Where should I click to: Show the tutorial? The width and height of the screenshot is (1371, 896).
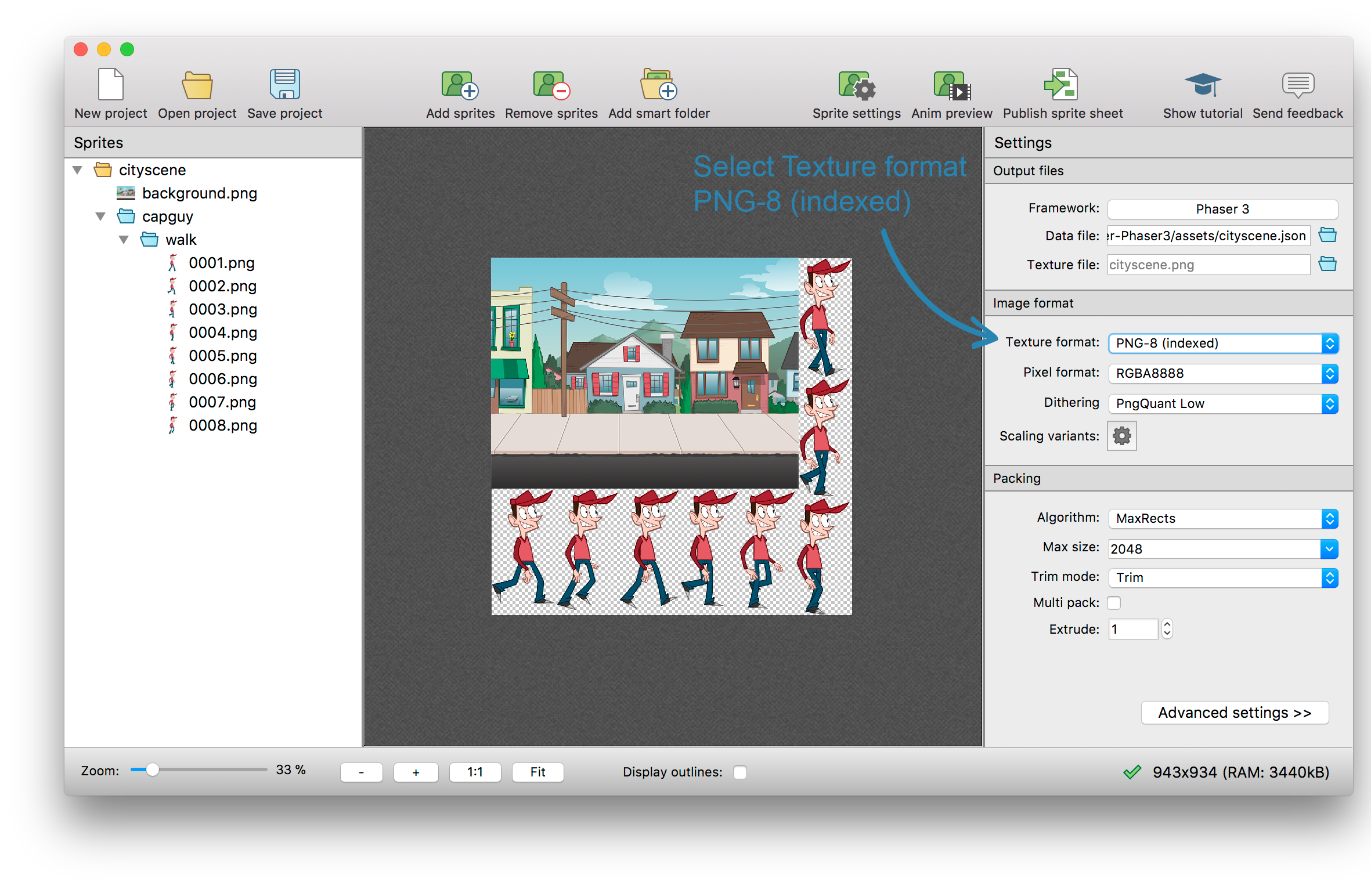[x=1202, y=92]
